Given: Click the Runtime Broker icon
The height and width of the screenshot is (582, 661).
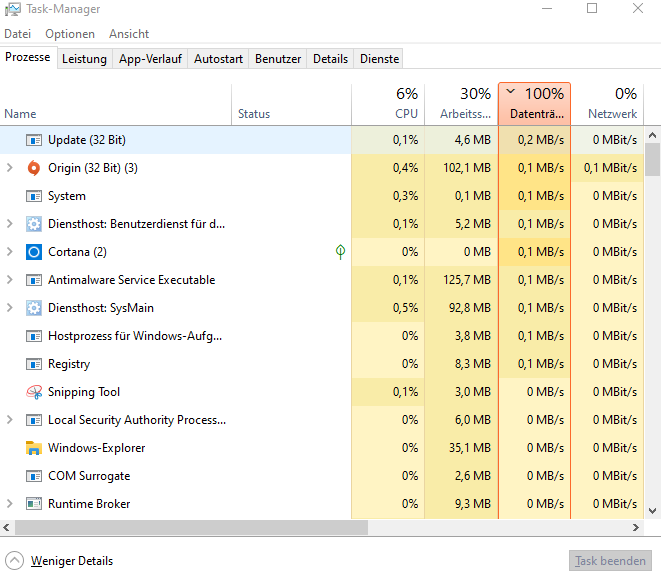Looking at the screenshot, I should pyautogui.click(x=34, y=504).
